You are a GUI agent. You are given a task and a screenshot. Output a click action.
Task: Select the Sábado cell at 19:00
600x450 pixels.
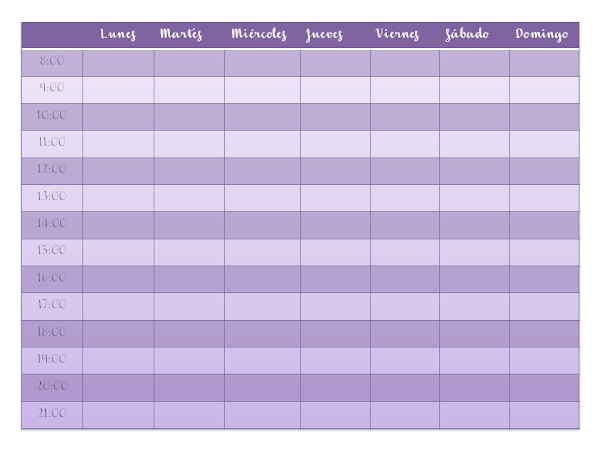(x=474, y=361)
